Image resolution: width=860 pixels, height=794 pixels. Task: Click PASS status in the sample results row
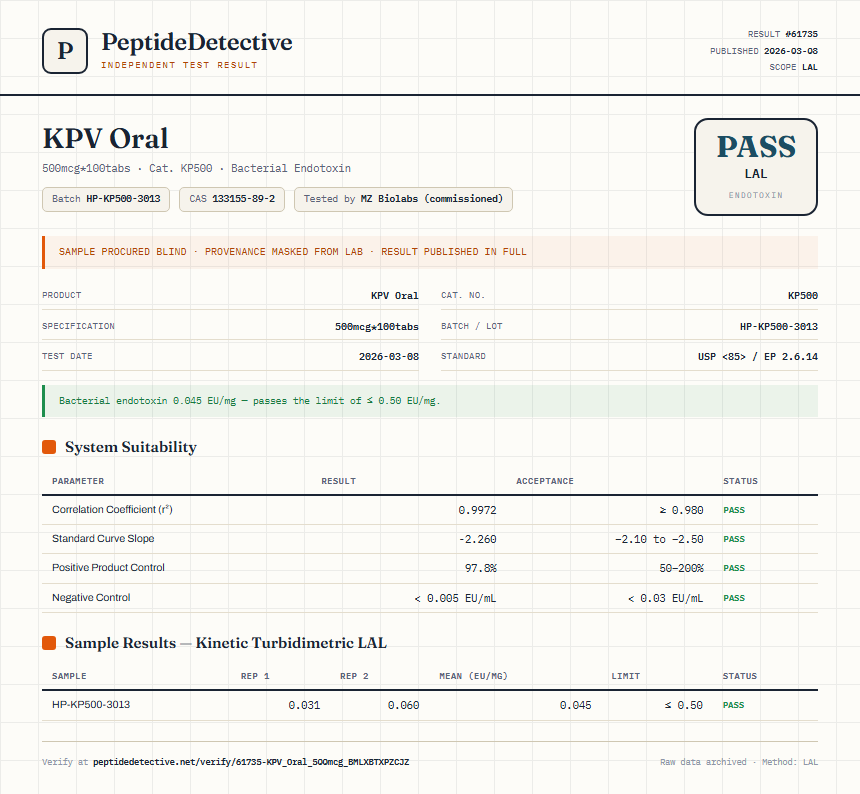[x=733, y=706]
